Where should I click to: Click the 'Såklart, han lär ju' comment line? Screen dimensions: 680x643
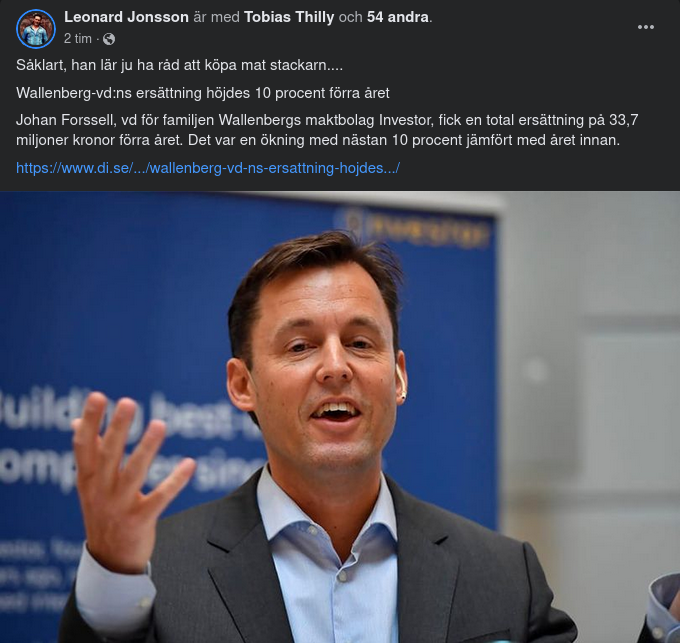180,65
